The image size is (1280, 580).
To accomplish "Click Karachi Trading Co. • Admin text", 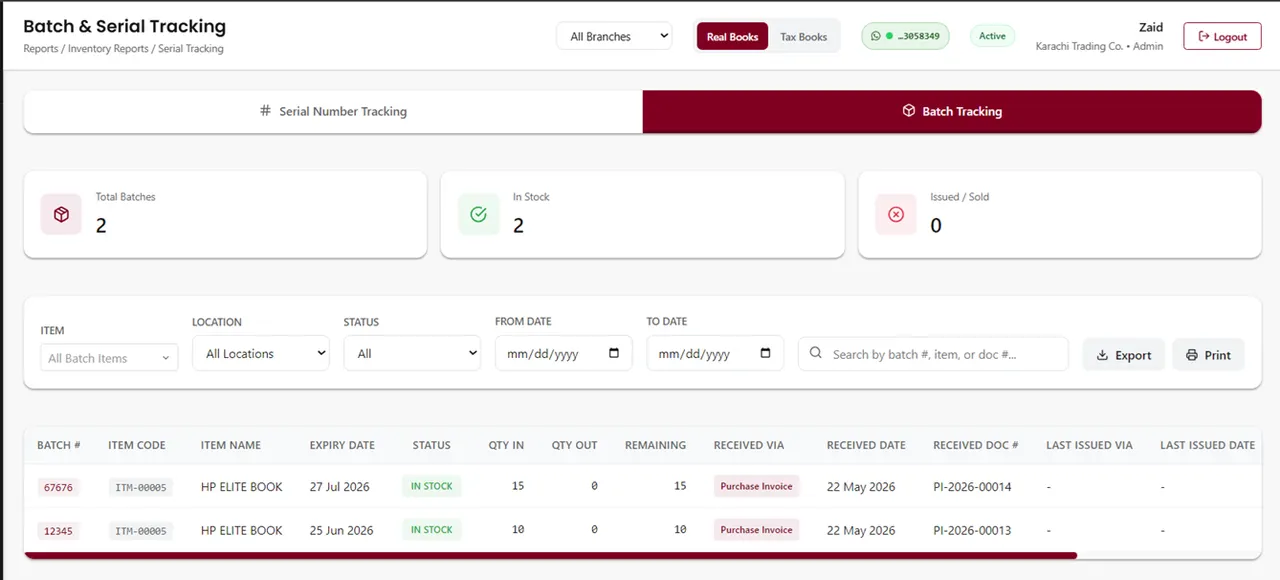I will 1099,46.
